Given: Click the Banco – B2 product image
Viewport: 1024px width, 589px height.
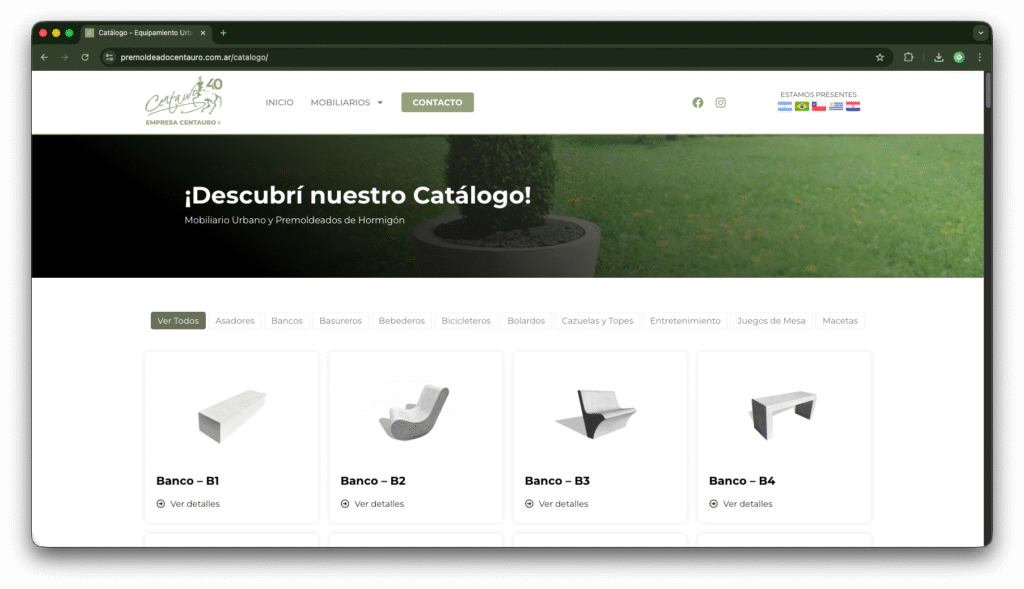Looking at the screenshot, I should 415,412.
